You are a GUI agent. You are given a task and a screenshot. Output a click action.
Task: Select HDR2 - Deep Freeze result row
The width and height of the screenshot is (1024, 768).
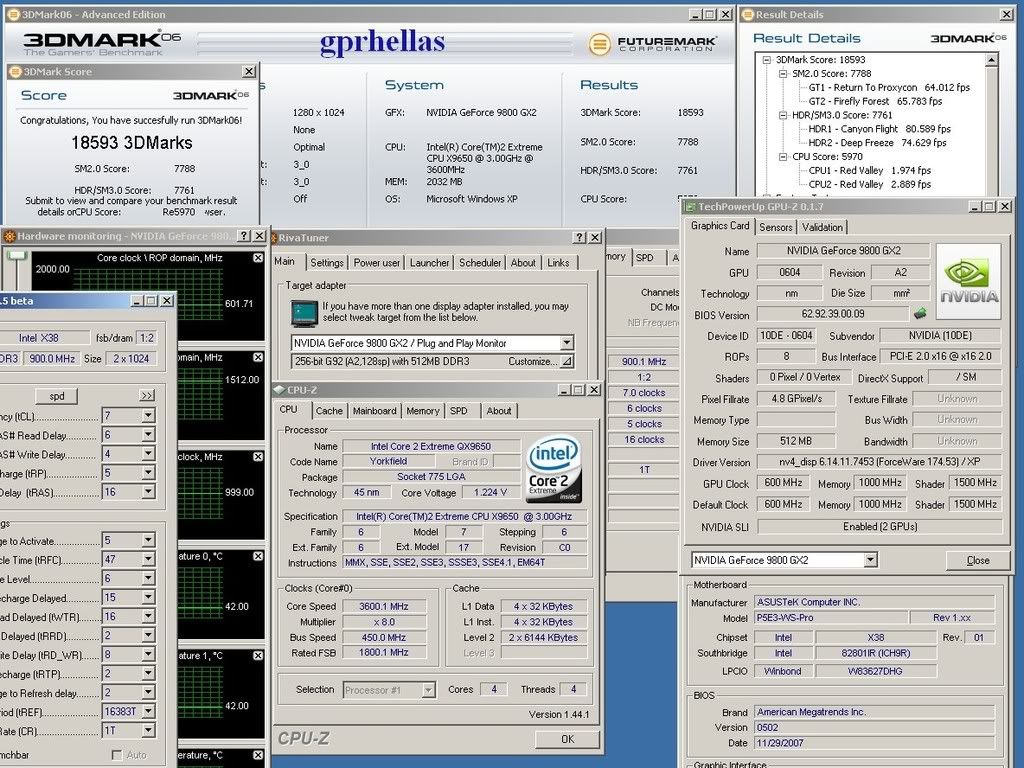877,143
